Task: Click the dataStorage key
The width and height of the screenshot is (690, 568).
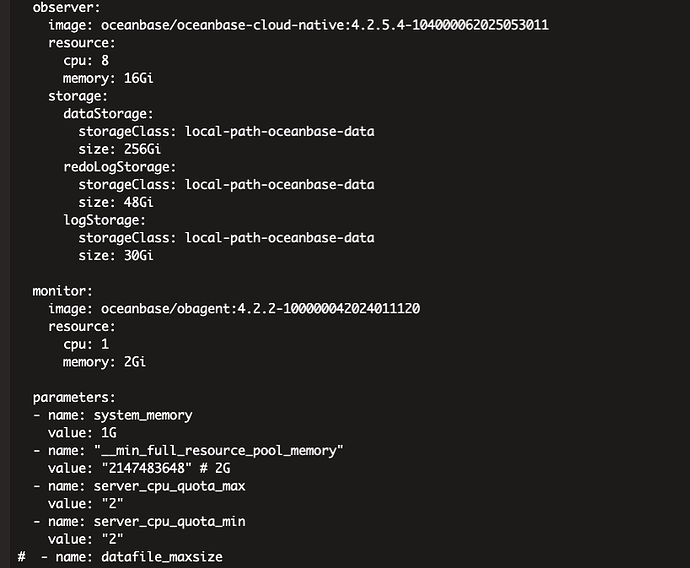Action: [108, 114]
